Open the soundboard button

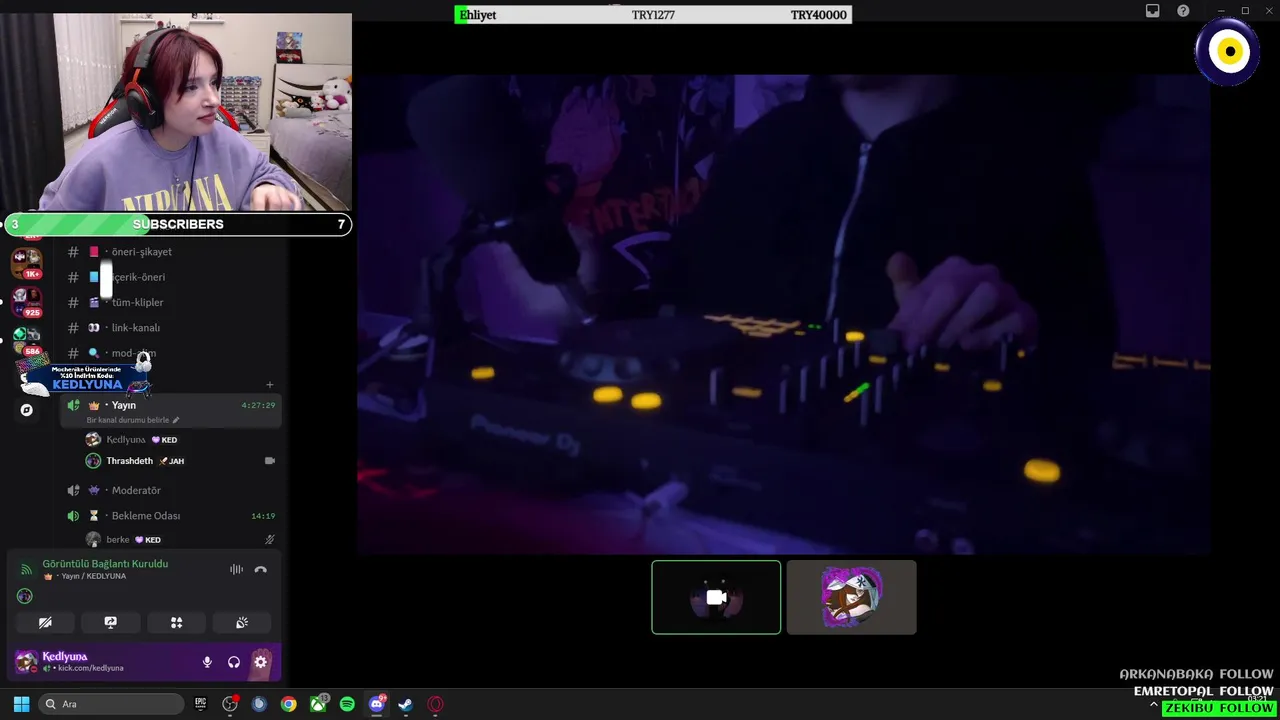pos(242,622)
